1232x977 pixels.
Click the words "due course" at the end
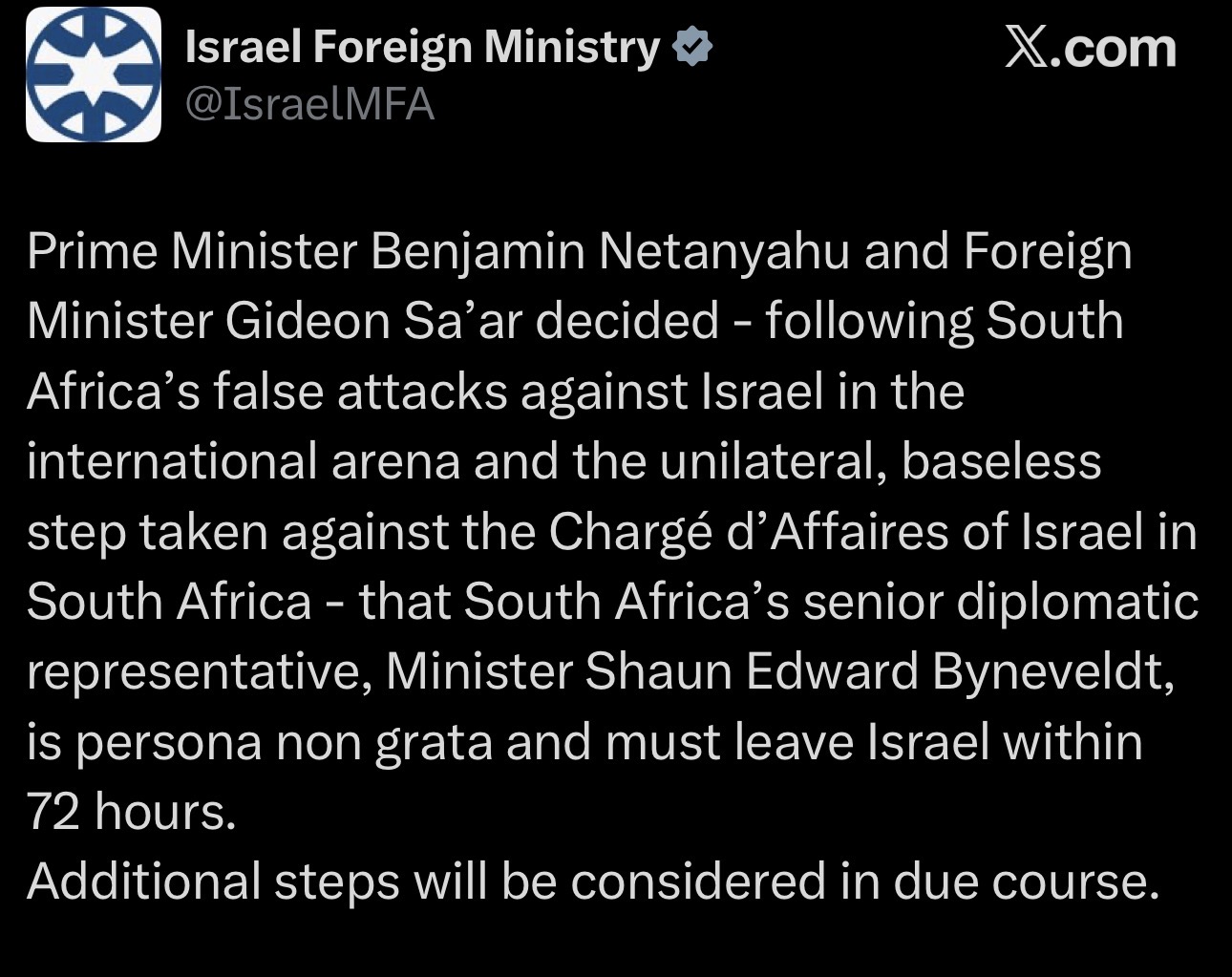point(1024,881)
